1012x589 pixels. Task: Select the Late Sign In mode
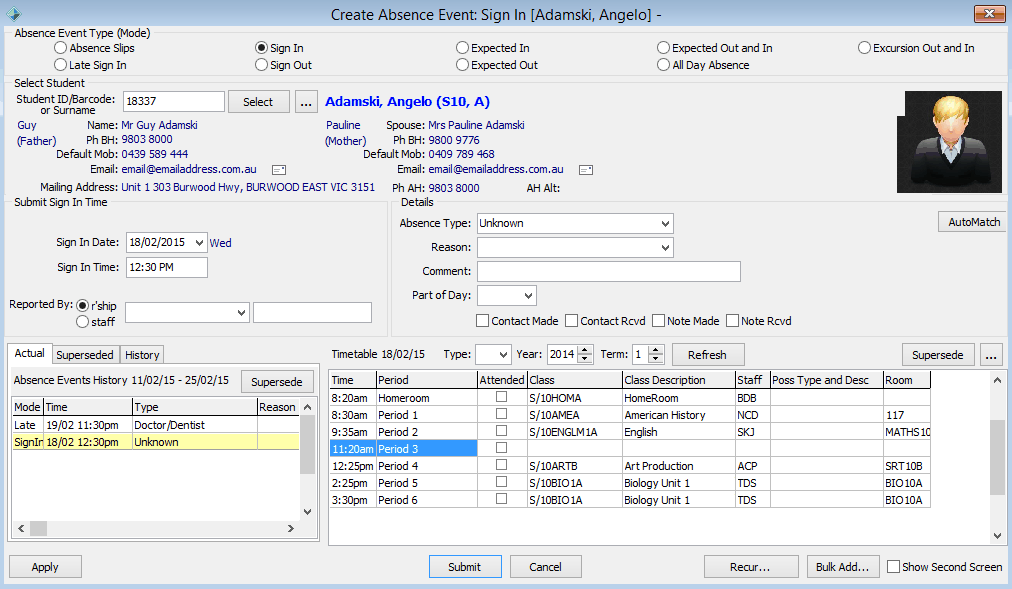click(61, 65)
